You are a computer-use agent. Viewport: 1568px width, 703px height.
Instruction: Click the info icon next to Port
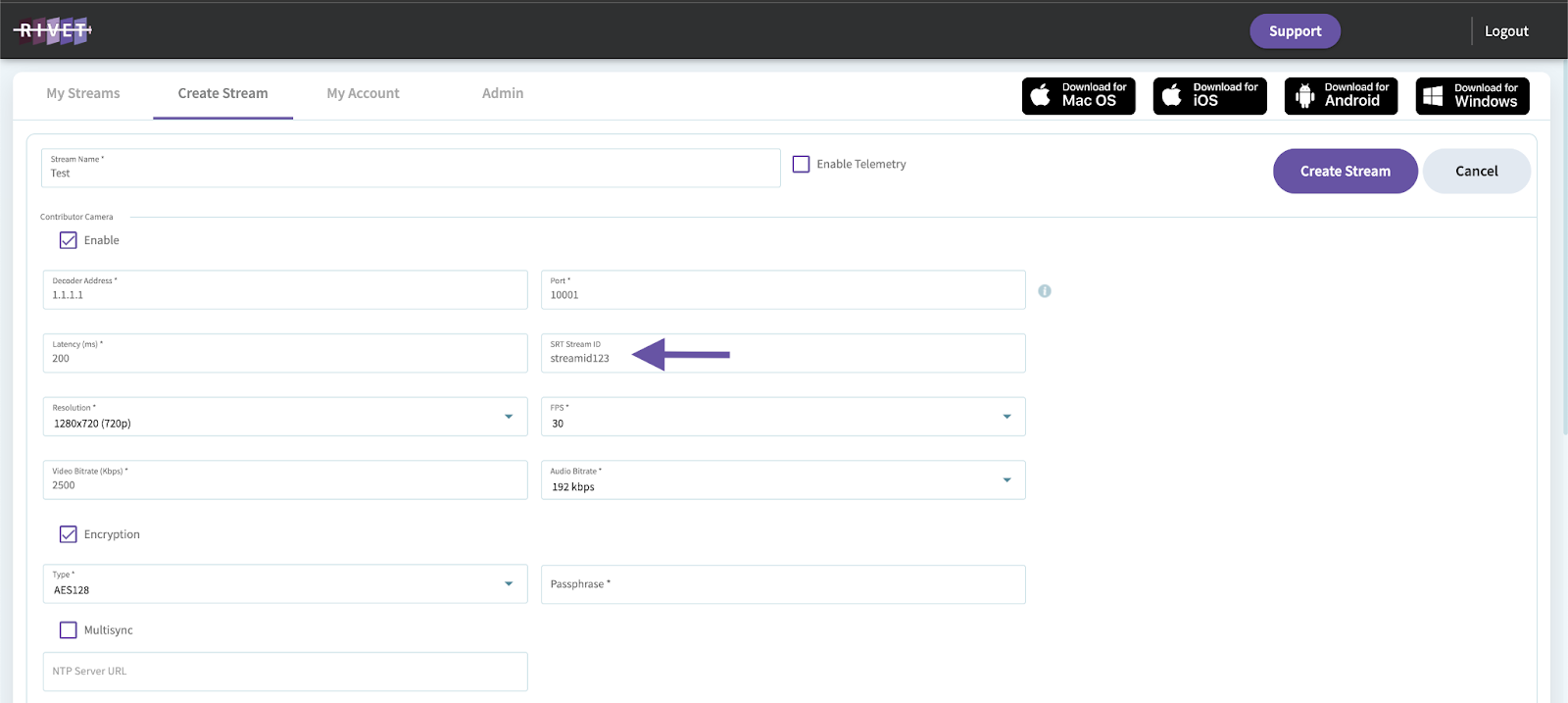point(1045,291)
